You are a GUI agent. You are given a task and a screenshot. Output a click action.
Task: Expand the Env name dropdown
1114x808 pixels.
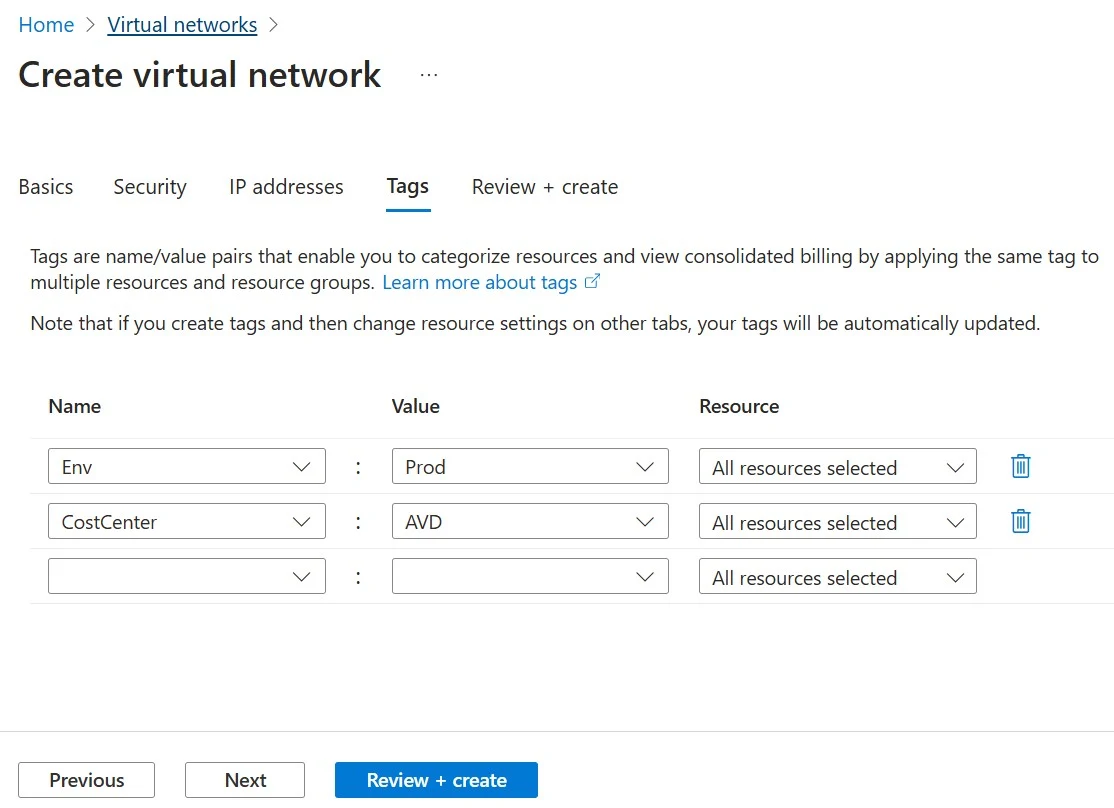[301, 467]
